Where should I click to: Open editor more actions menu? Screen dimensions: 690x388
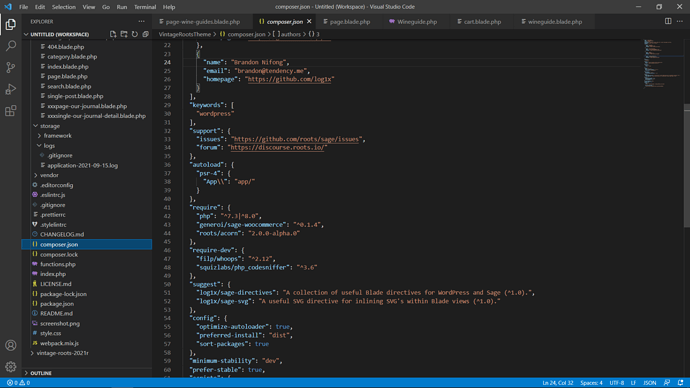pyautogui.click(x=680, y=21)
